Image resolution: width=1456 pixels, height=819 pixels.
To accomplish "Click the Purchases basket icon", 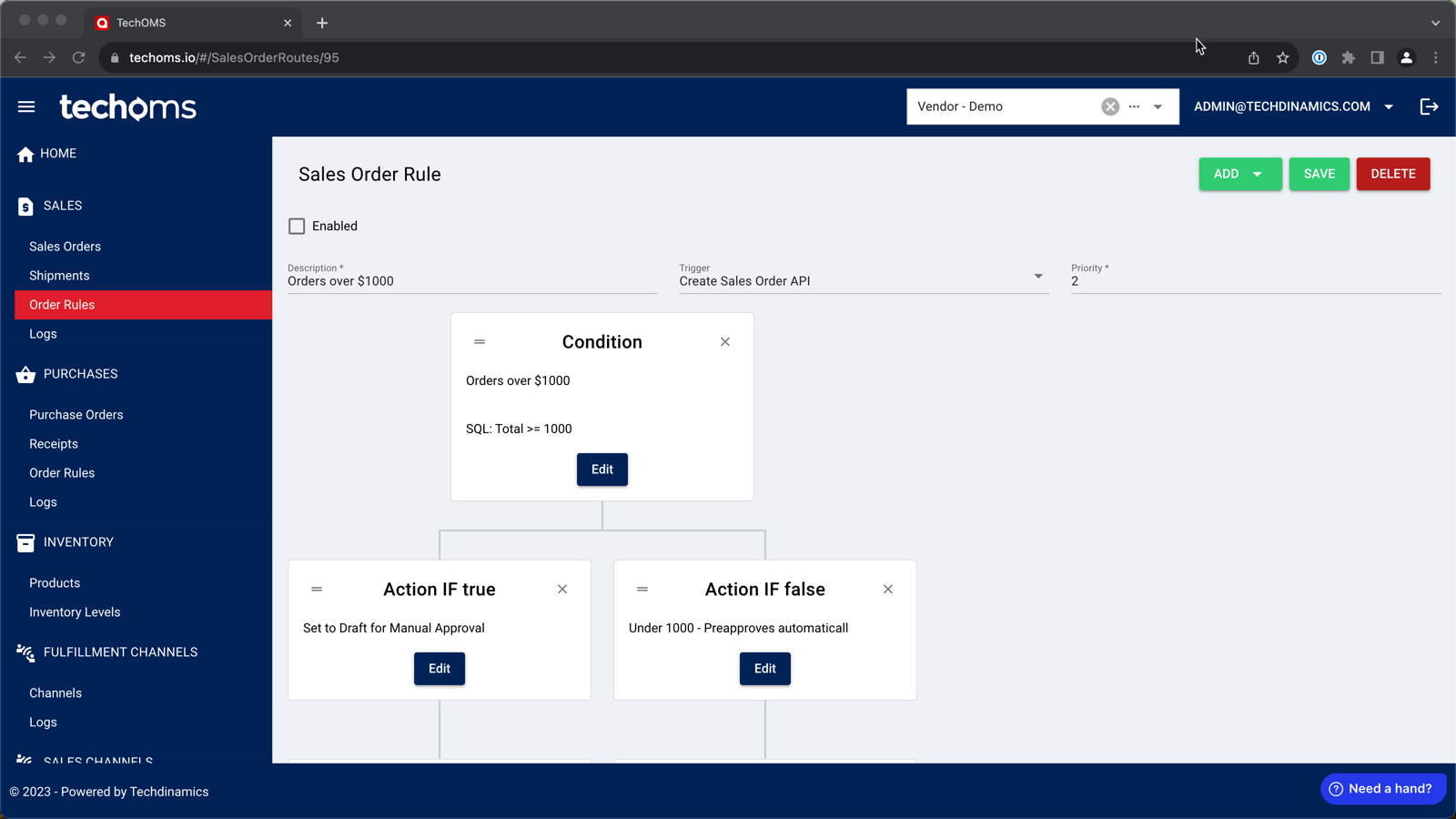I will (x=25, y=374).
